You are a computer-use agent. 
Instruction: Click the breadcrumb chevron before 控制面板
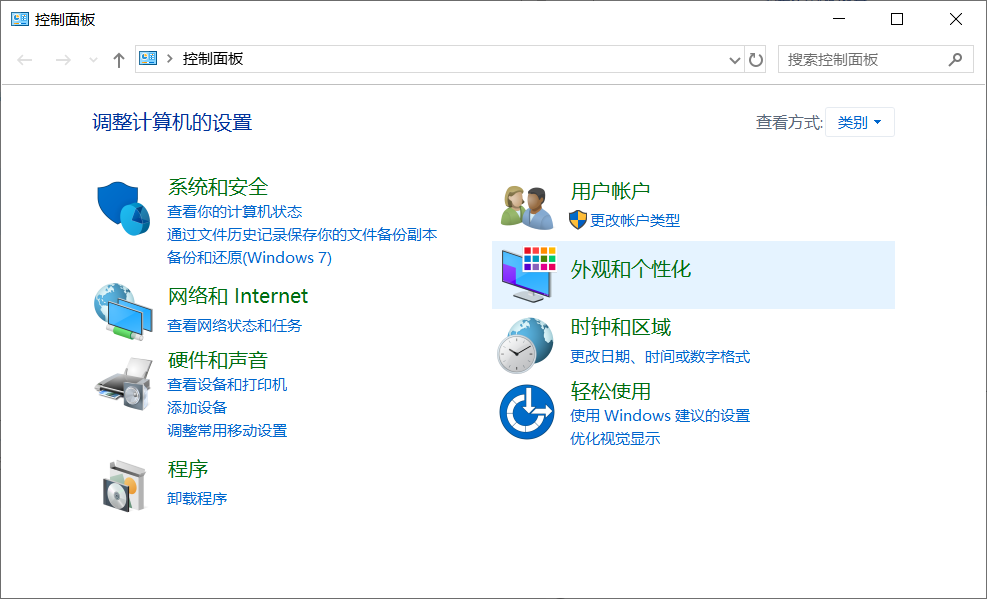(169, 59)
